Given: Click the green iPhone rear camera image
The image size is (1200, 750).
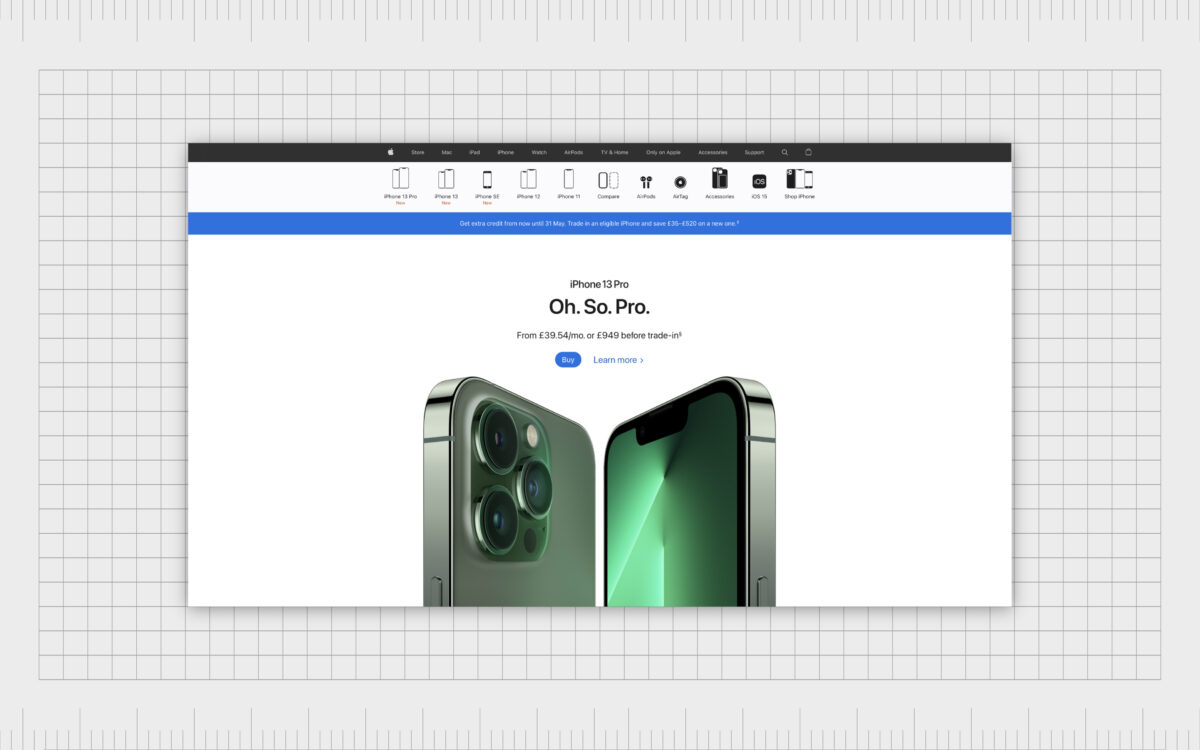Looking at the screenshot, I should 509,492.
